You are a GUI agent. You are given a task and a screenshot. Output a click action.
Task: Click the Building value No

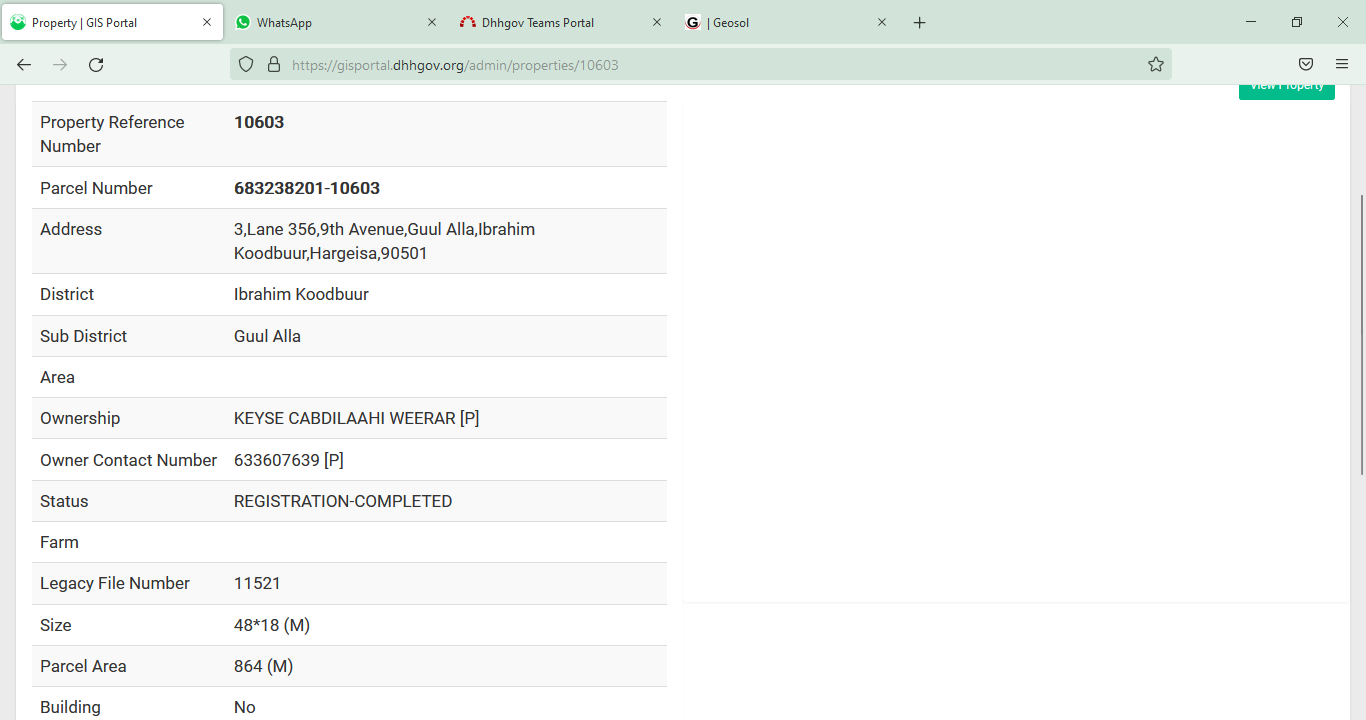(x=245, y=707)
